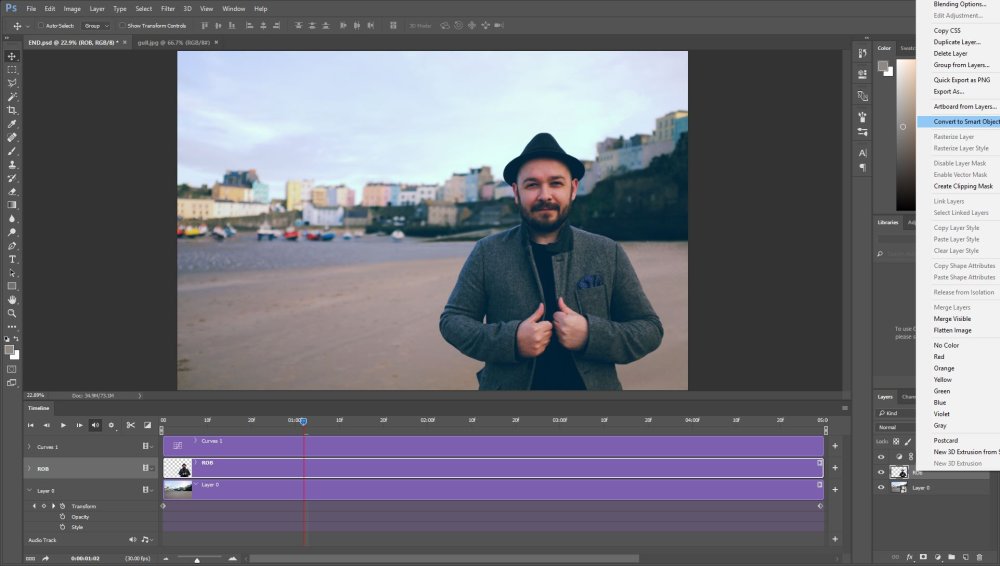1000x566 pixels.
Task: Open timeline settings gear
Action: click(112, 425)
